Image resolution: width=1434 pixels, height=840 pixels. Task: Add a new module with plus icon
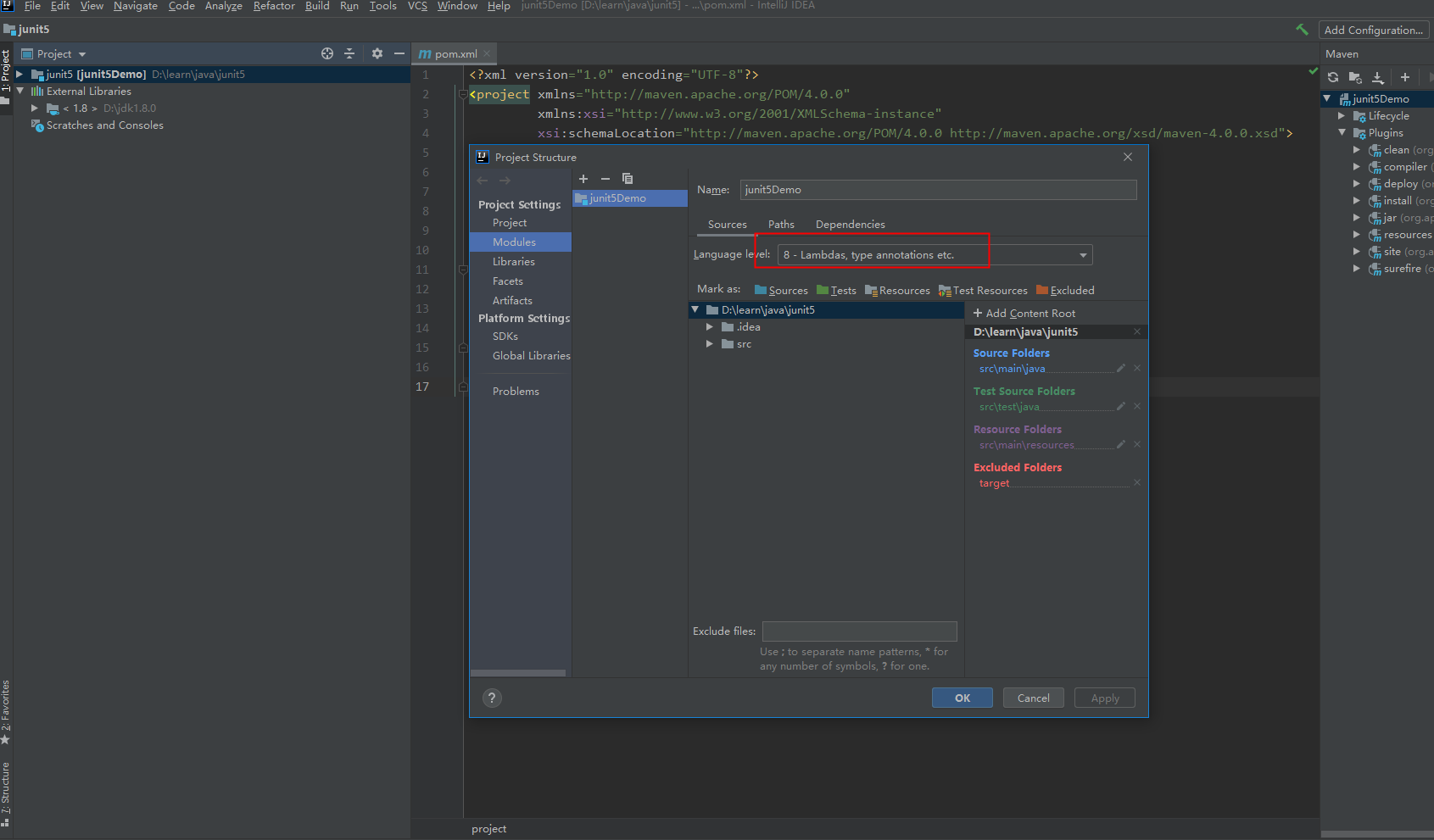[583, 179]
